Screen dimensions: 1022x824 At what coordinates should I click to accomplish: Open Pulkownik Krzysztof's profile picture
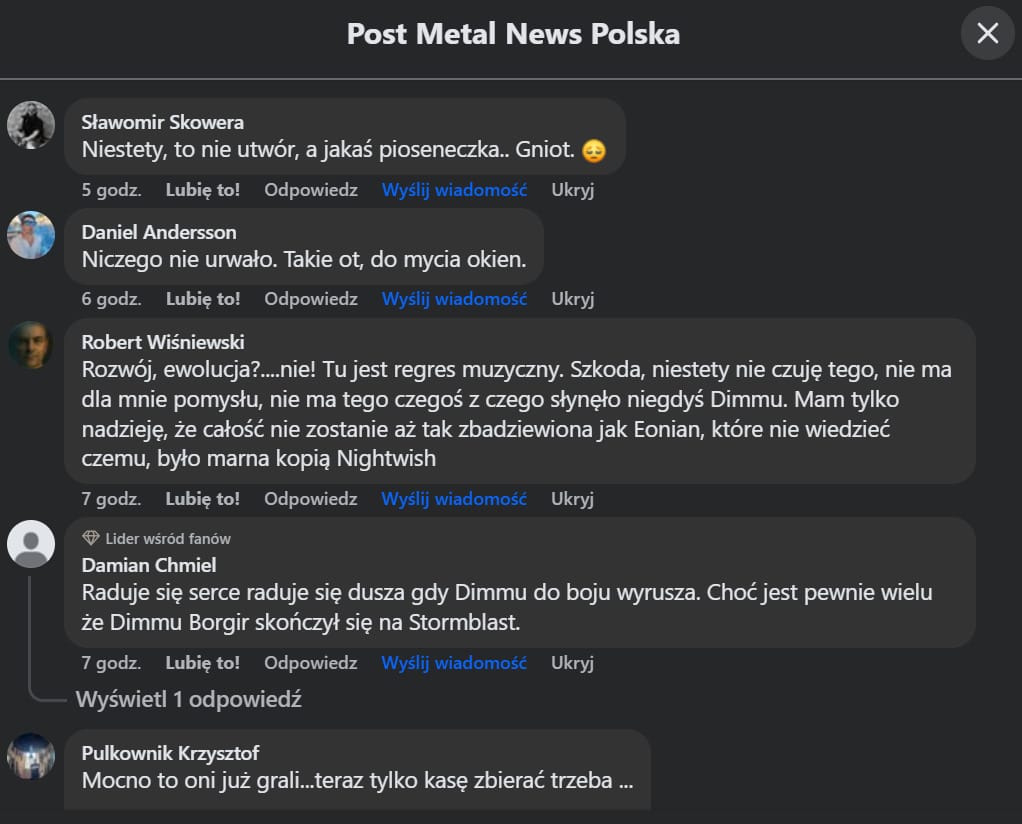[31, 756]
